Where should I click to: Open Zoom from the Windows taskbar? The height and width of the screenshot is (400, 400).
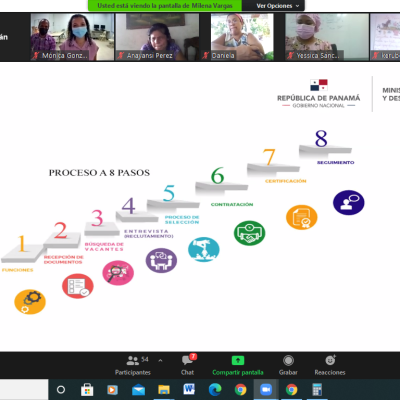(266, 389)
